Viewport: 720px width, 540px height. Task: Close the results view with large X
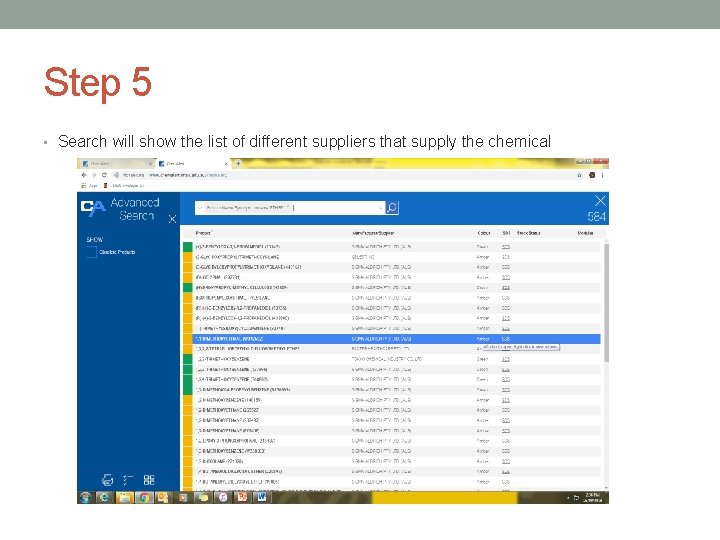(600, 200)
